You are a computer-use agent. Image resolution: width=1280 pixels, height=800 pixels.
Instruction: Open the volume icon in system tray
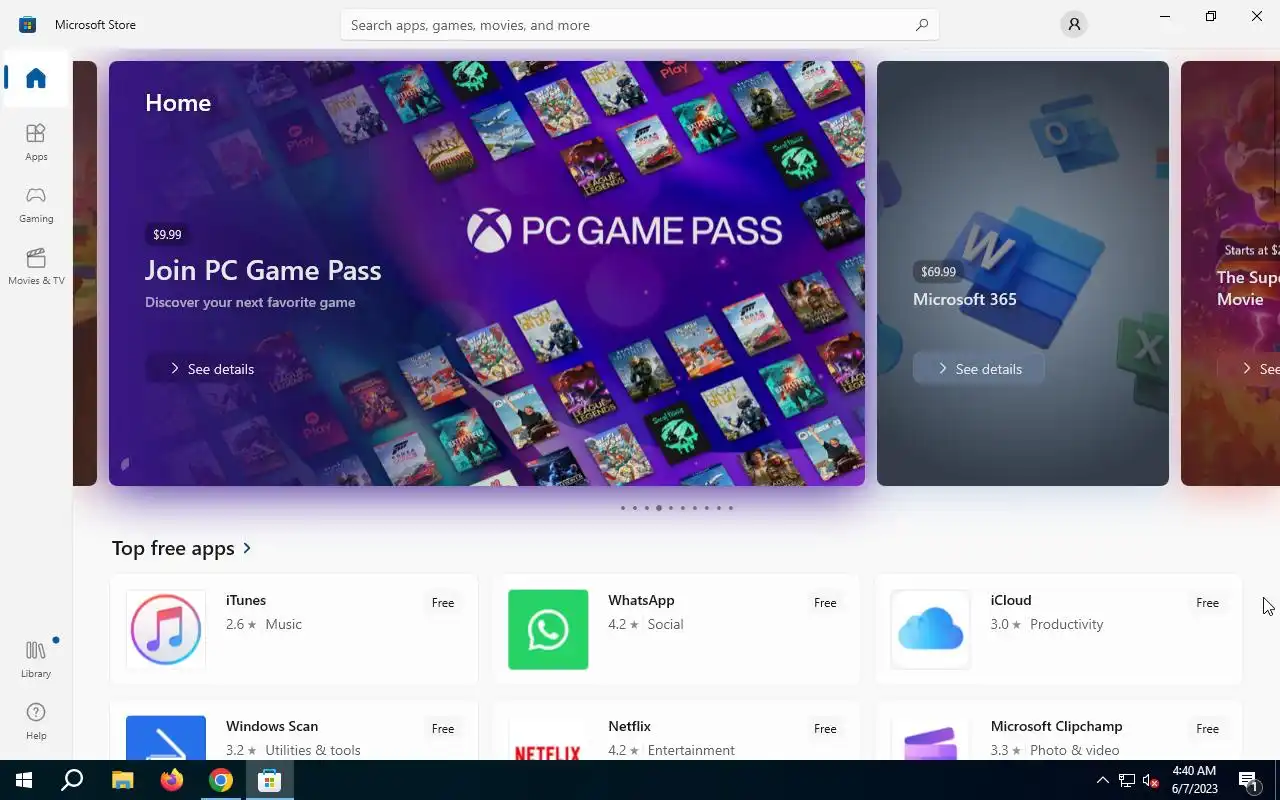1151,780
